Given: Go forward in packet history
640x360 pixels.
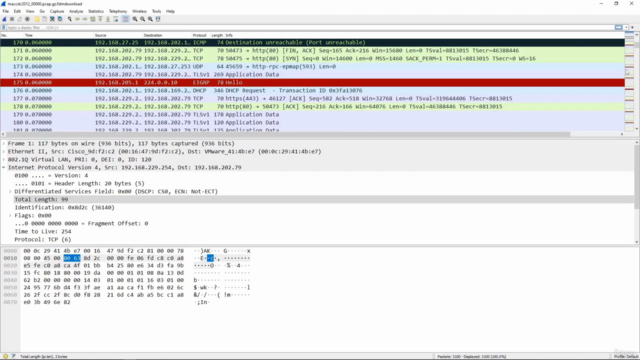Looking at the screenshot, I should point(85,19).
